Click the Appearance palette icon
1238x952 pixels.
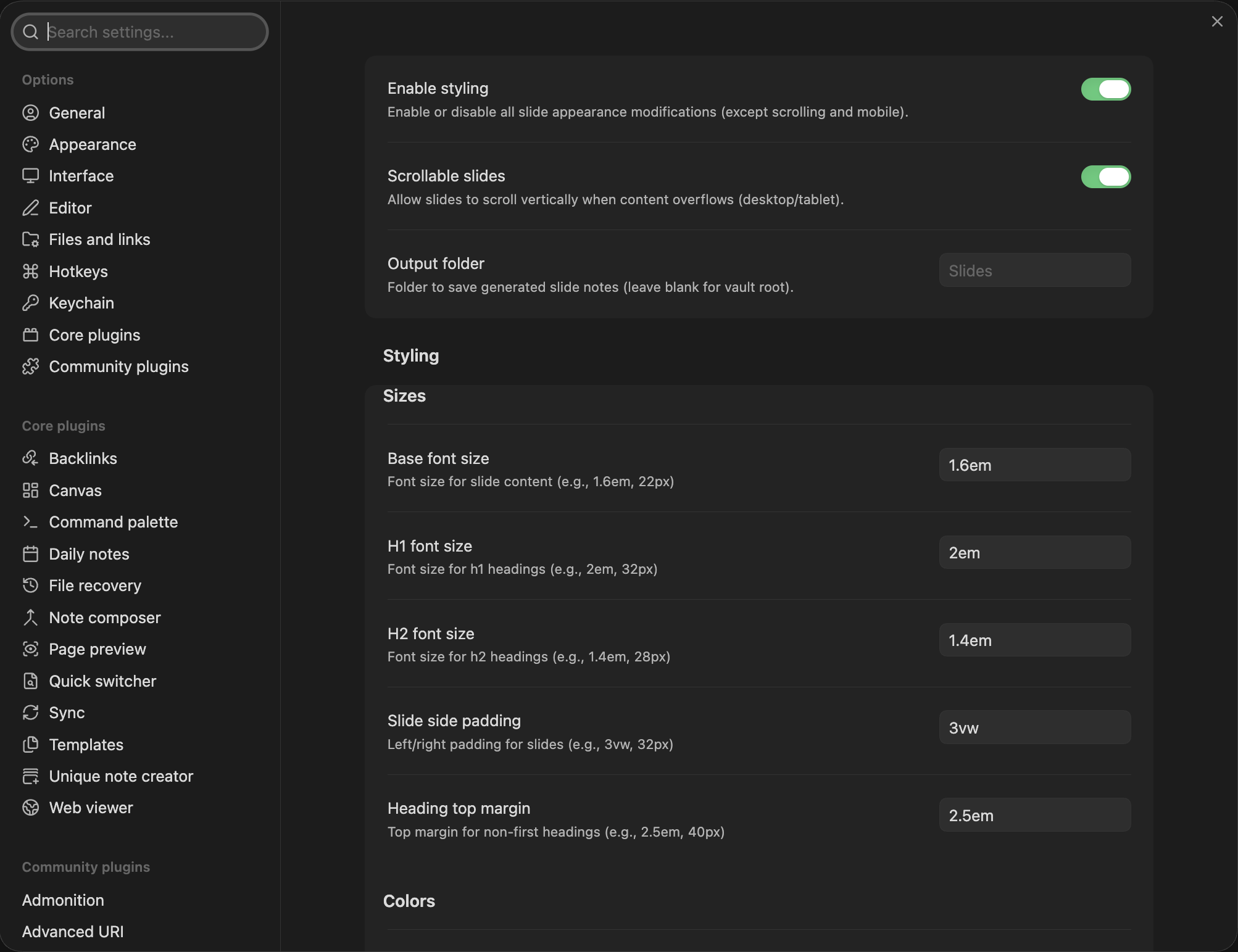[30, 144]
